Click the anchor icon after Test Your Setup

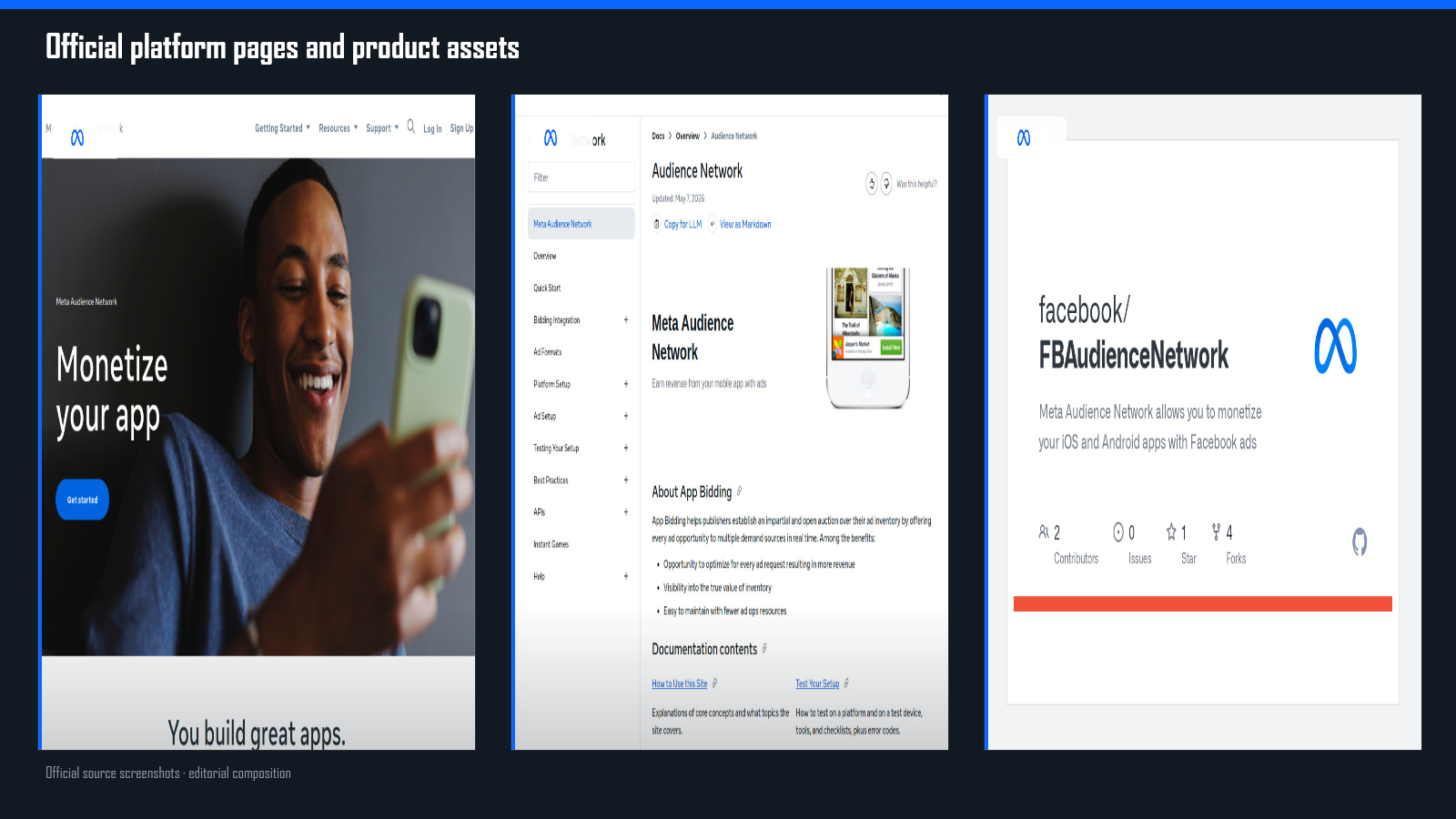click(x=846, y=683)
